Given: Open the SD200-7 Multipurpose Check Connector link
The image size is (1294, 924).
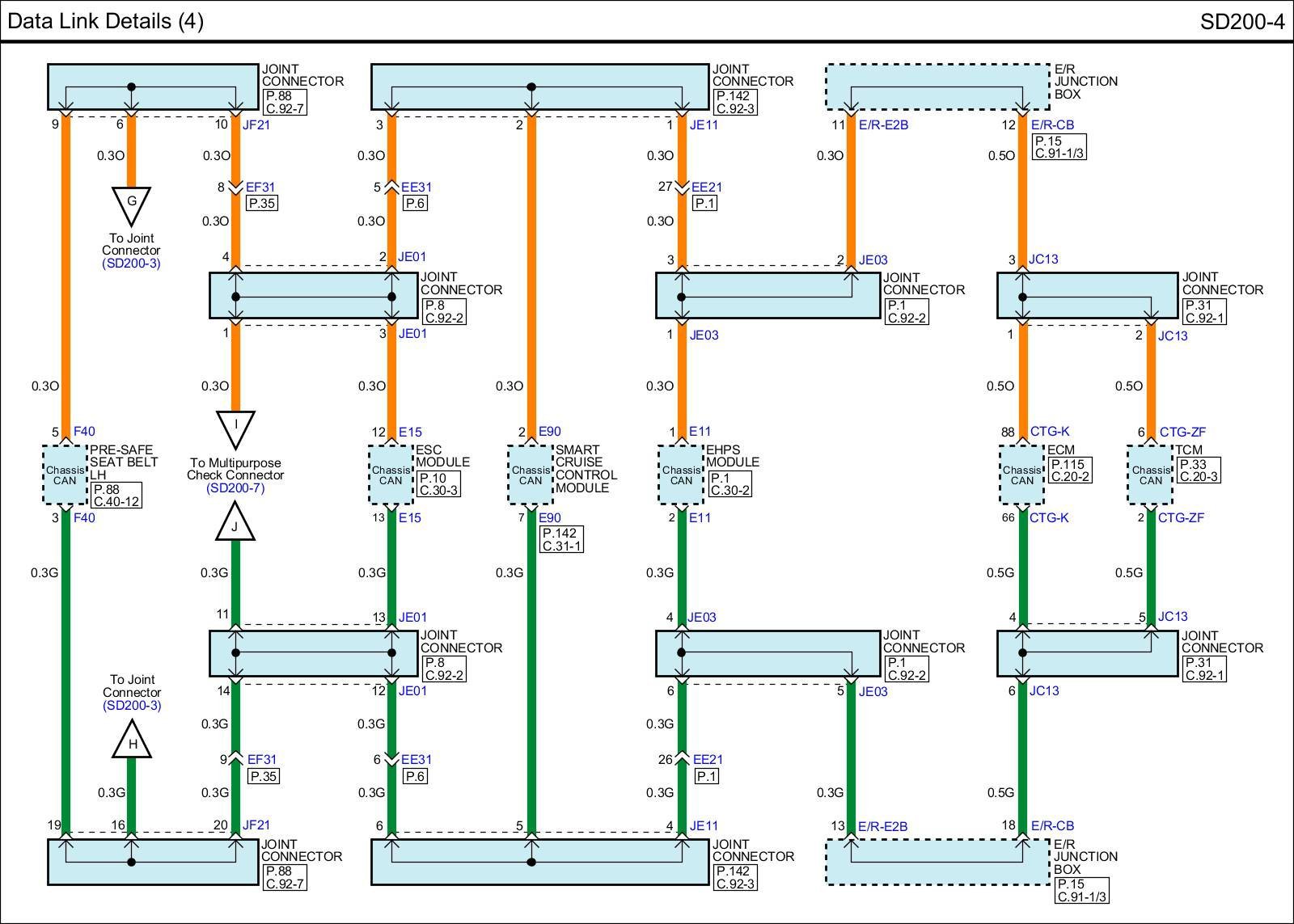Looking at the screenshot, I should (235, 488).
